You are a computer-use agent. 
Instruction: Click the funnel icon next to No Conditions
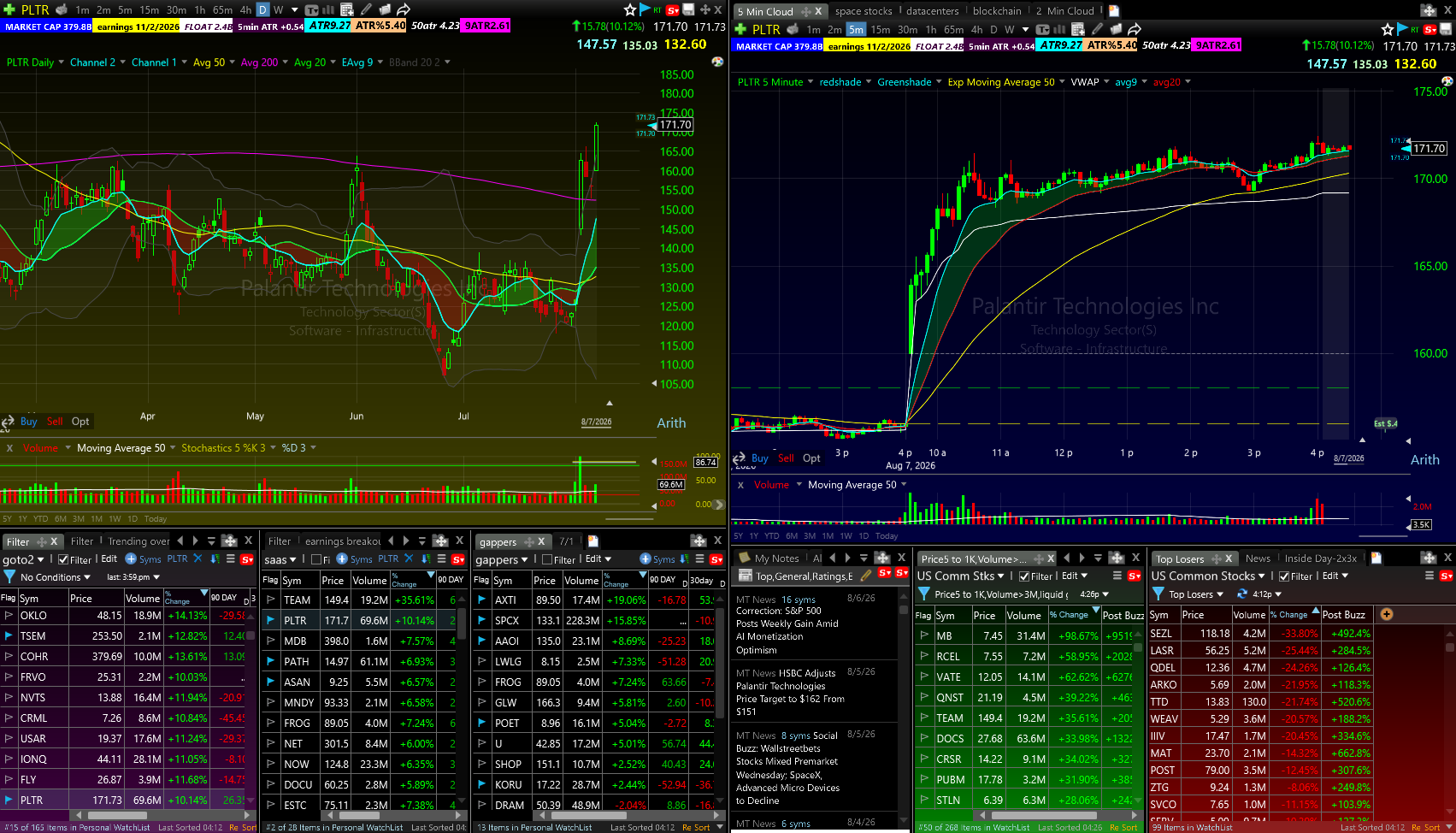[9, 577]
